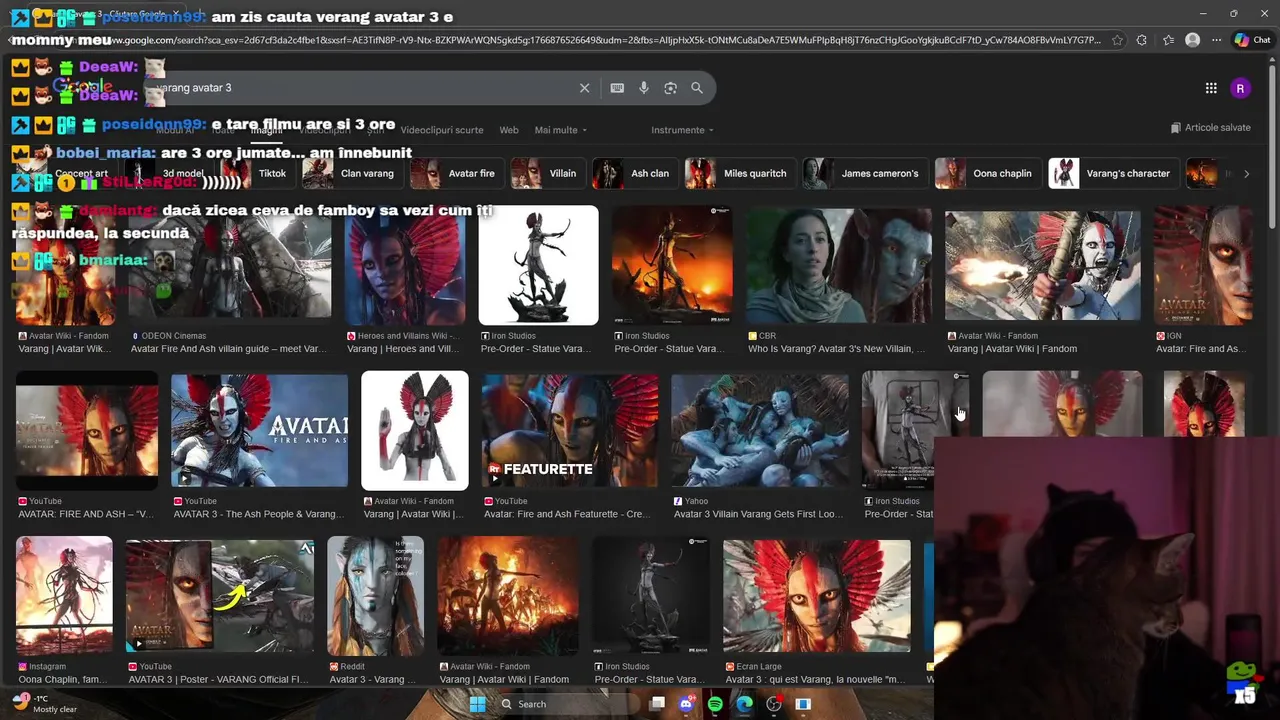Viewport: 1280px width, 720px height.
Task: Submit search with the magnifying glass icon
Action: tap(697, 88)
